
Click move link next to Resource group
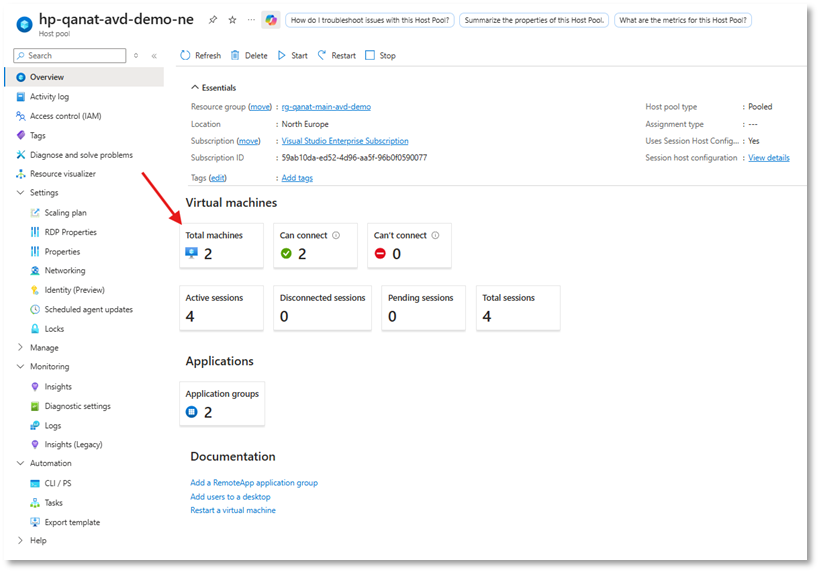[260, 107]
